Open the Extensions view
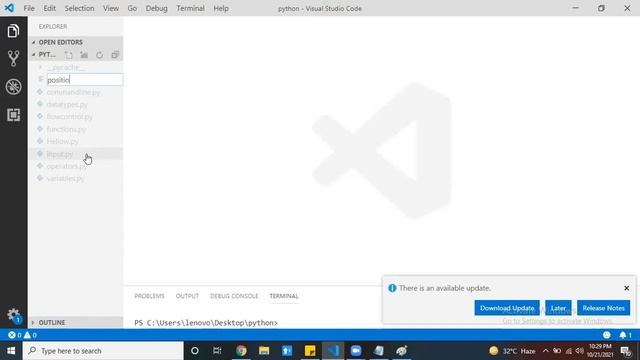This screenshot has height=360, width=640. click(x=13, y=115)
